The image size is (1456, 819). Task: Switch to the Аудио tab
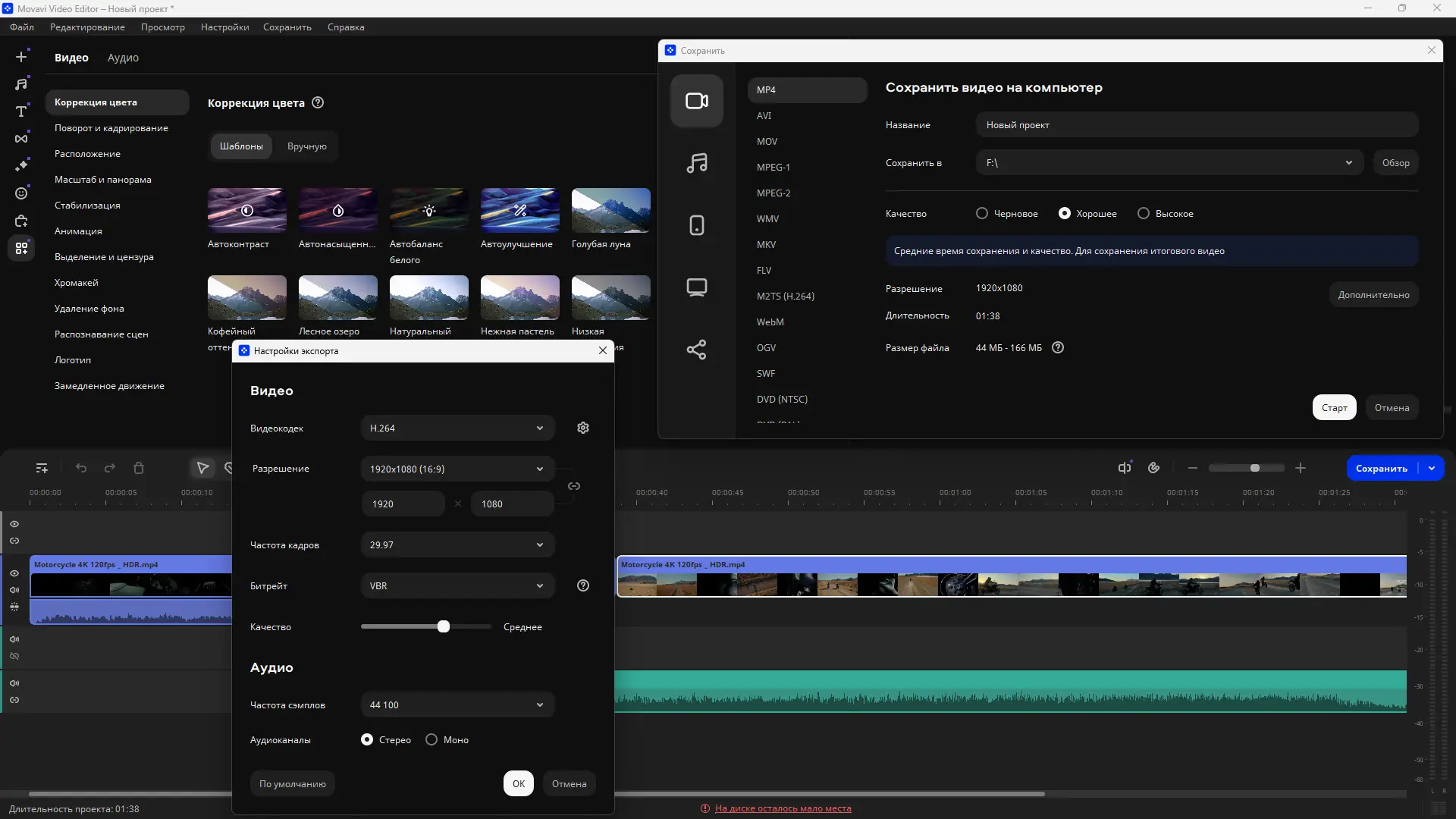click(x=121, y=58)
